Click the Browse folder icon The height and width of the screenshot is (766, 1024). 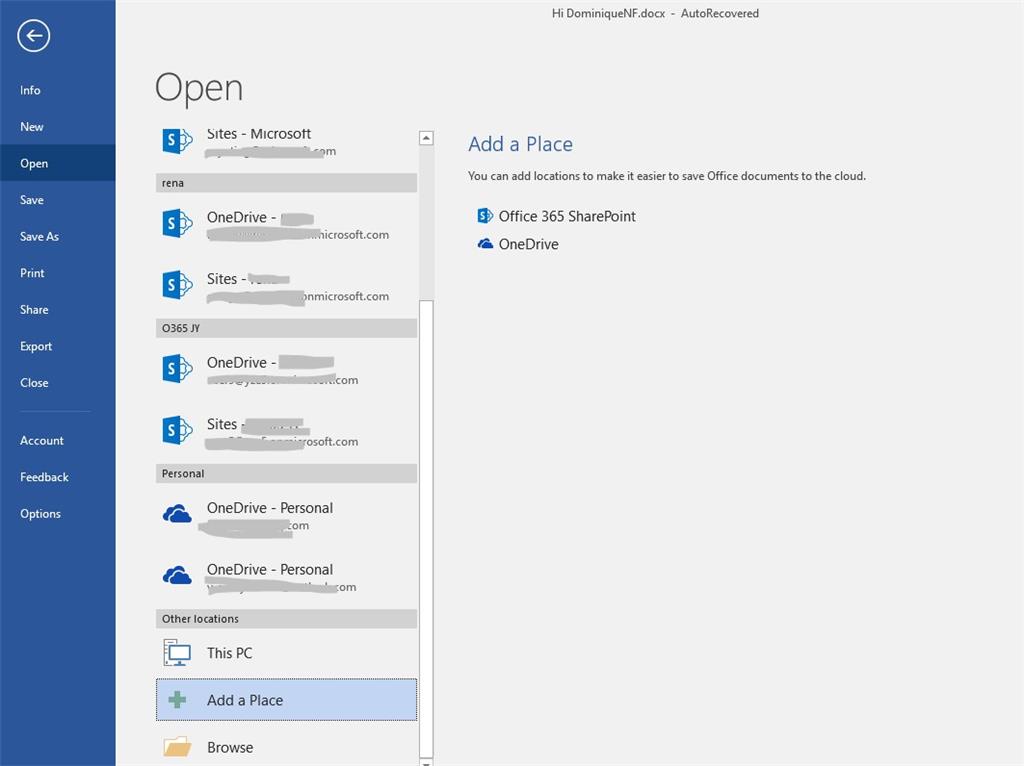[177, 746]
